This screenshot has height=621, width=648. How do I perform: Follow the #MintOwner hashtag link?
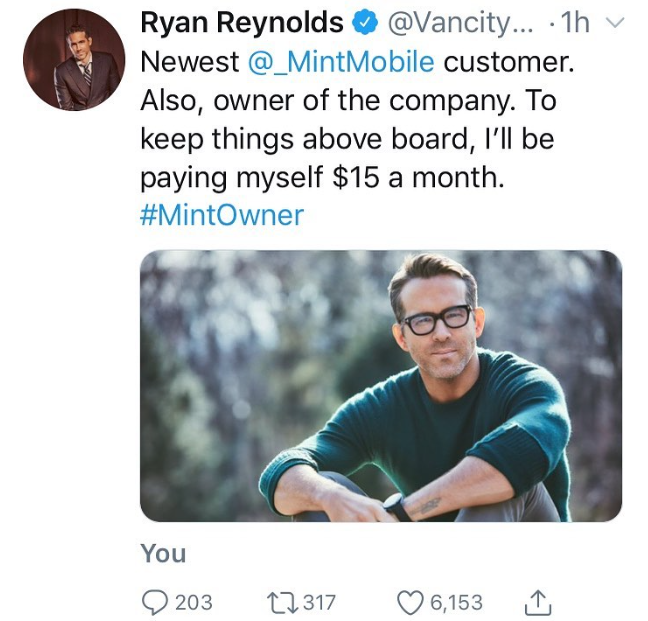point(222,215)
